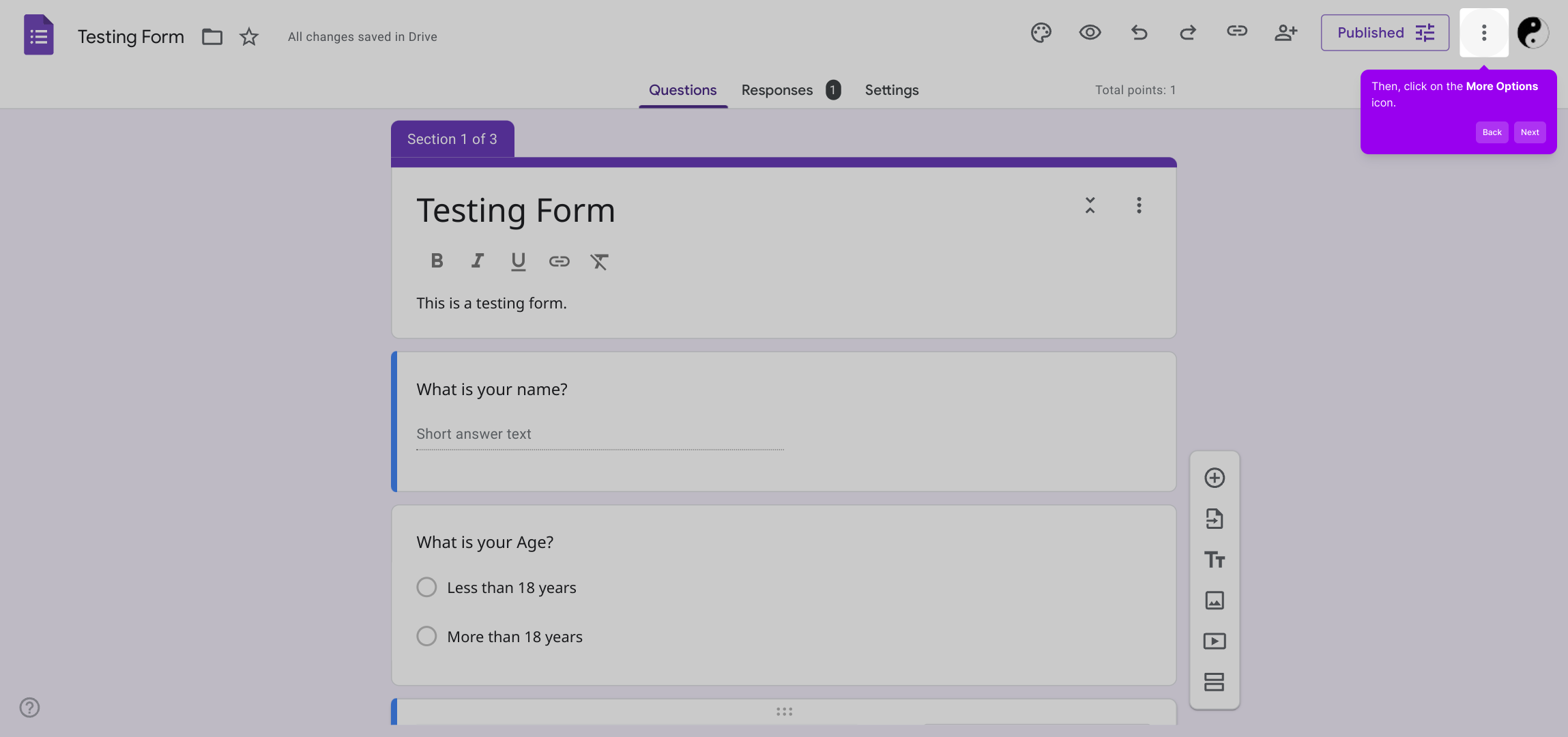Click the preview eye icon

(1090, 33)
